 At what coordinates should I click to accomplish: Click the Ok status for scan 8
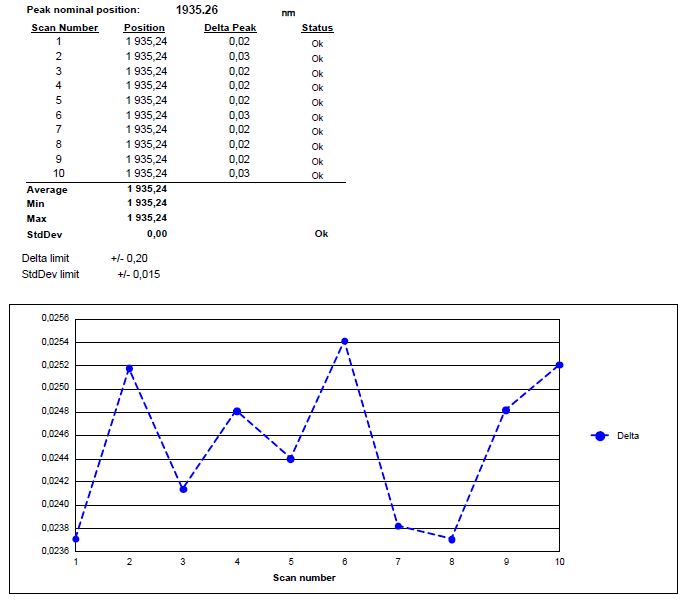tap(317, 147)
